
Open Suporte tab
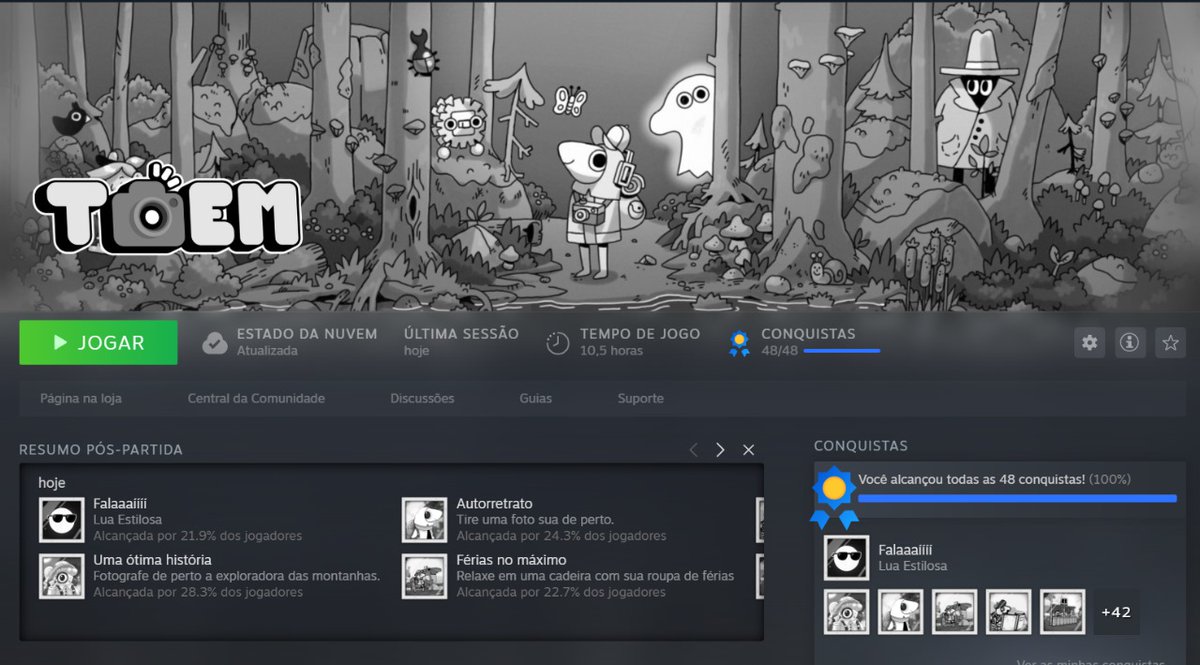click(640, 398)
